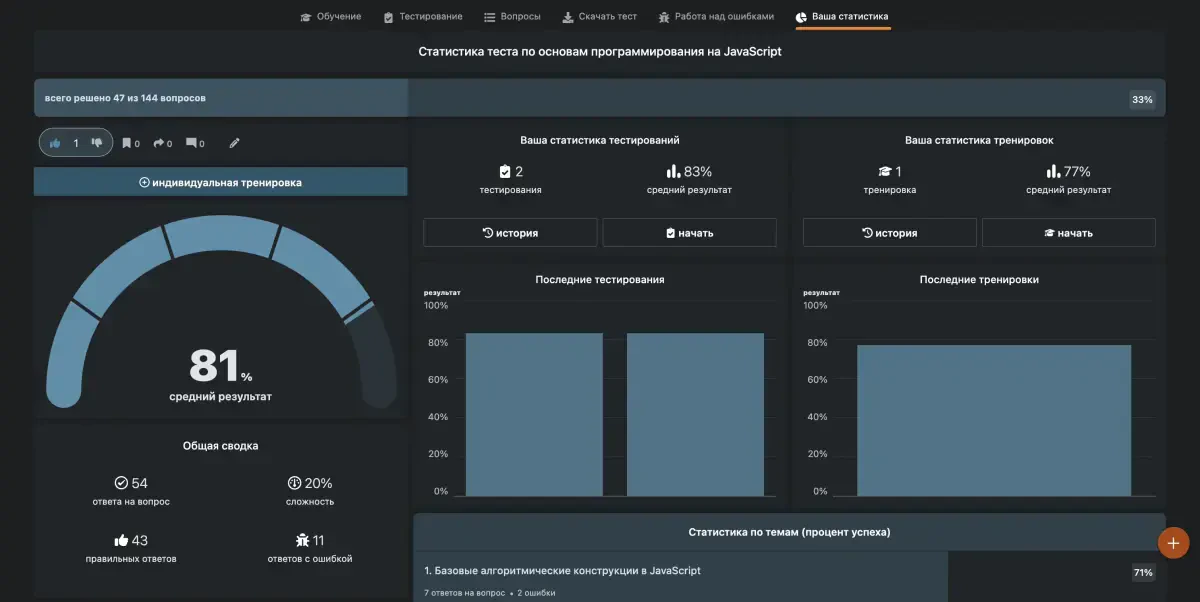The image size is (1200, 602).
Task: Open comments via the speech bubble icon
Action: pyautogui.click(x=190, y=142)
